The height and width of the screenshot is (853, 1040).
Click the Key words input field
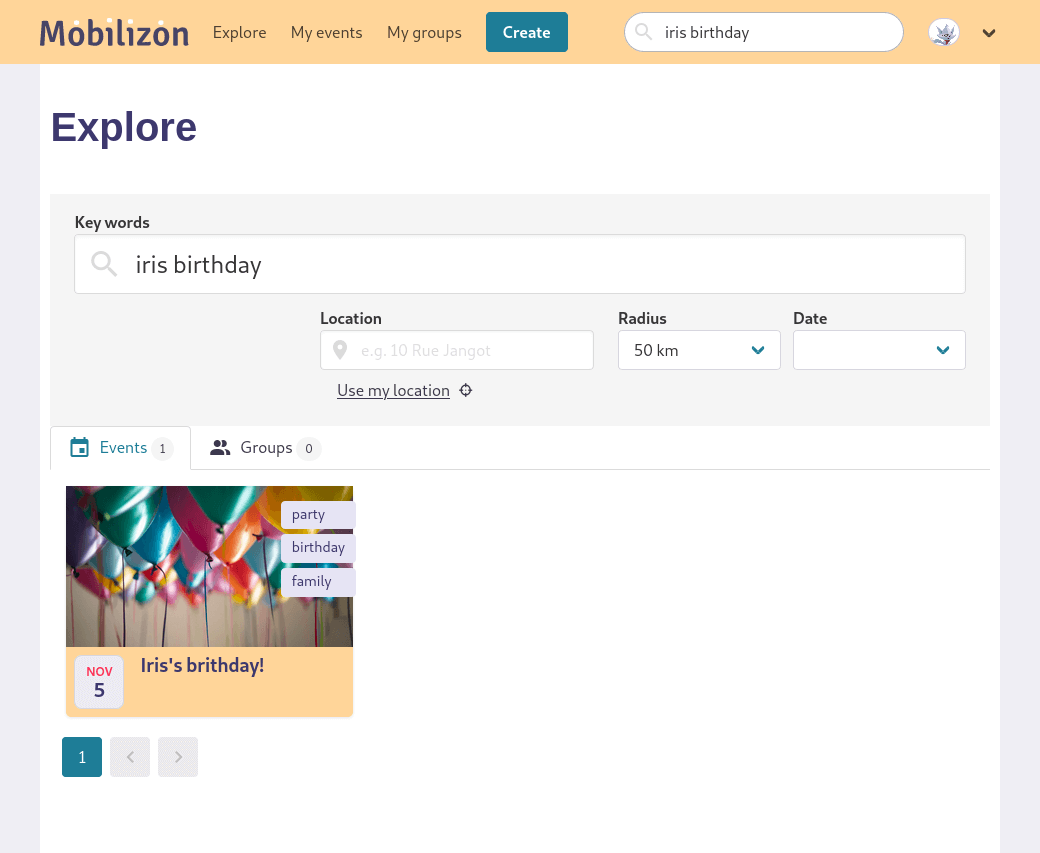(x=540, y=264)
